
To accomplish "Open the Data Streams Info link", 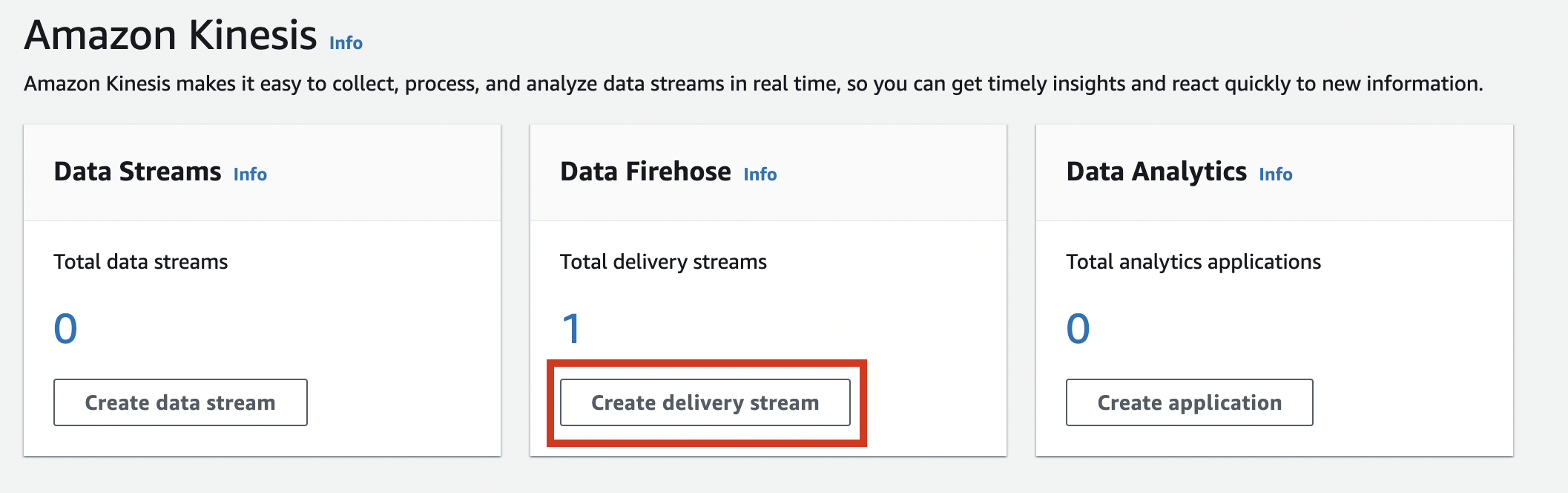I will 250,174.
